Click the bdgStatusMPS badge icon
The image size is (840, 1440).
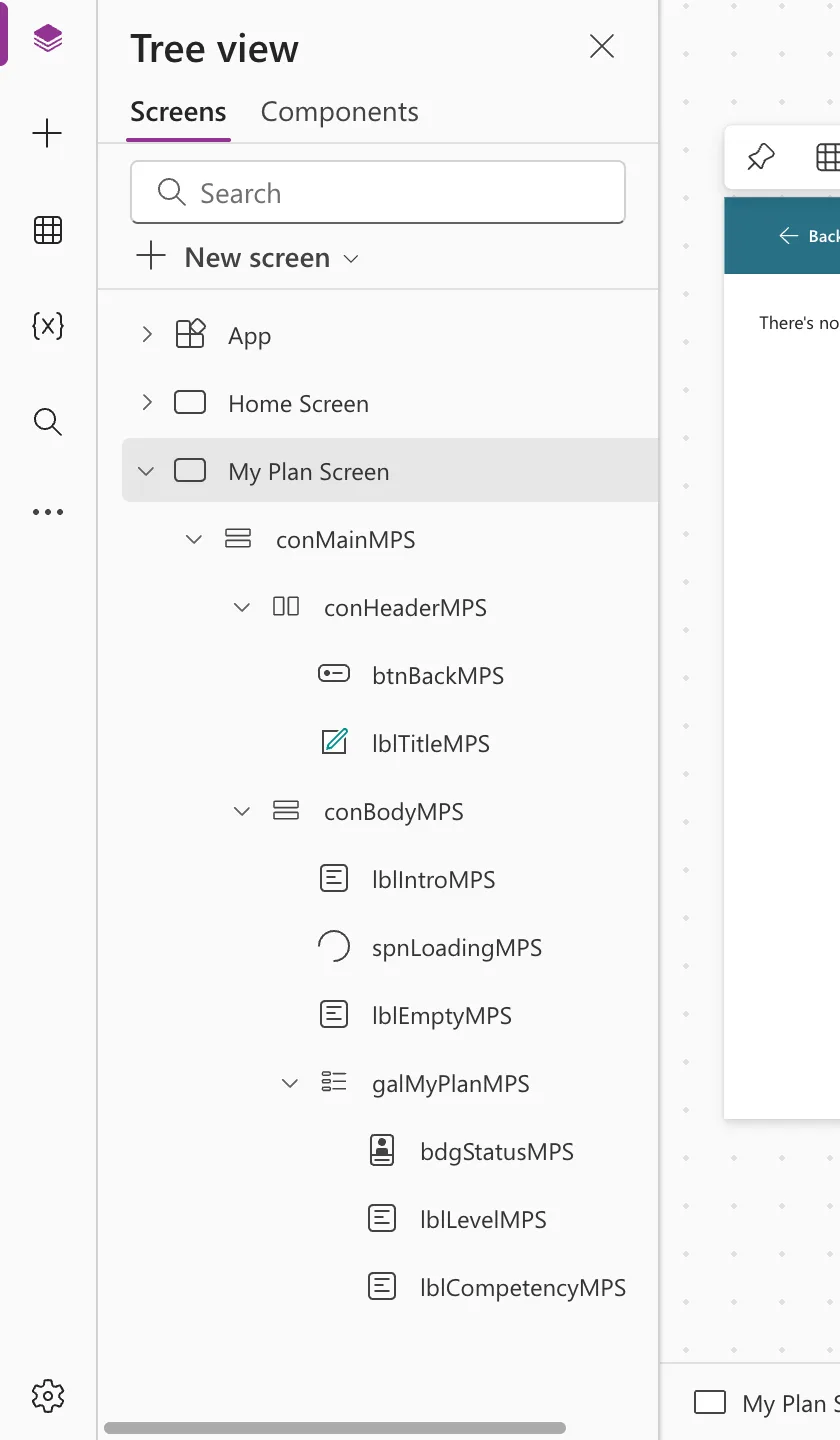coord(382,1150)
